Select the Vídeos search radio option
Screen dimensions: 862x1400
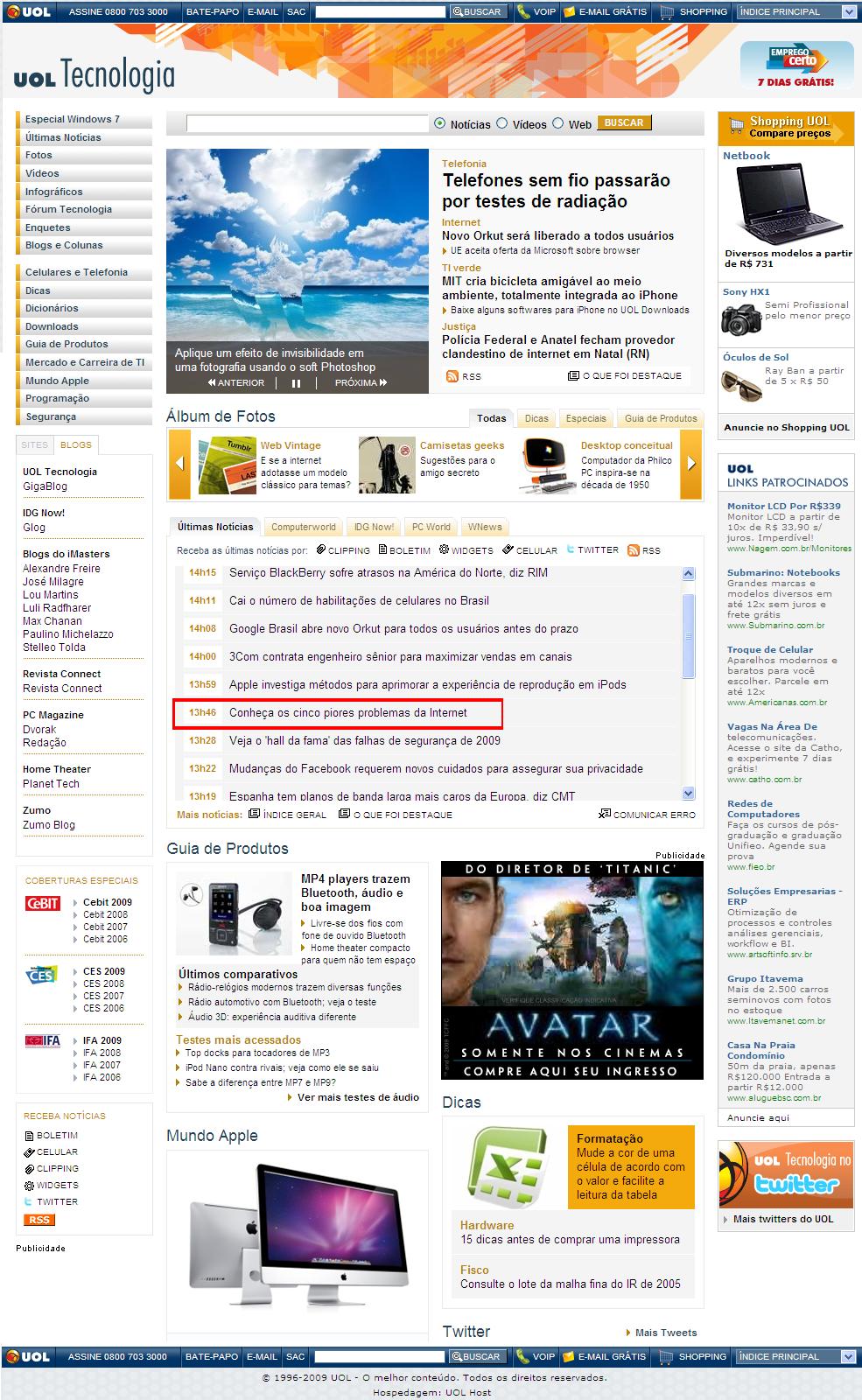(502, 123)
